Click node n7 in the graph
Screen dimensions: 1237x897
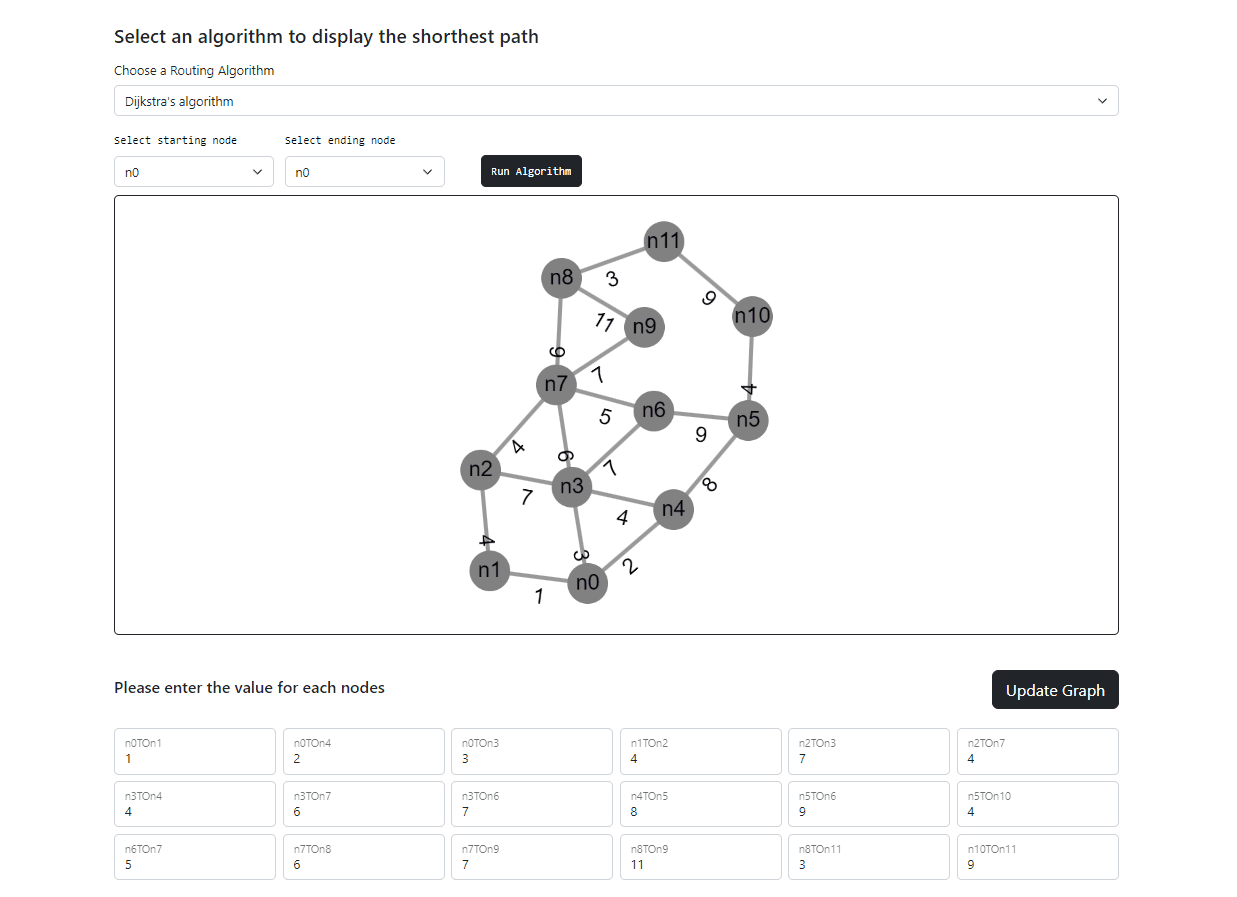click(x=557, y=383)
